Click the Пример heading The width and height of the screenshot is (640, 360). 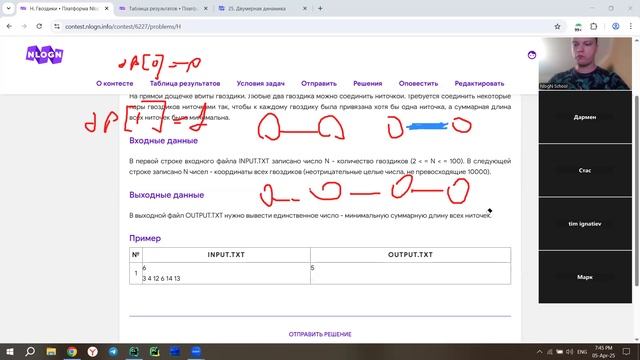click(145, 238)
